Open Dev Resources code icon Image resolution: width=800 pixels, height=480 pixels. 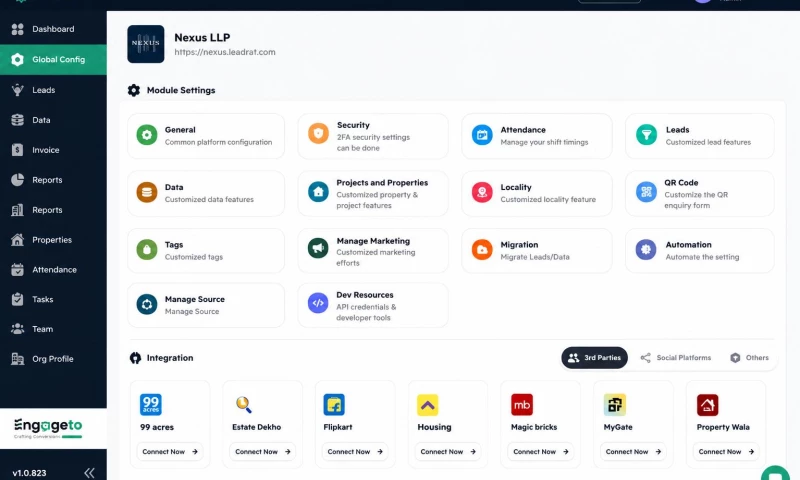click(x=318, y=303)
